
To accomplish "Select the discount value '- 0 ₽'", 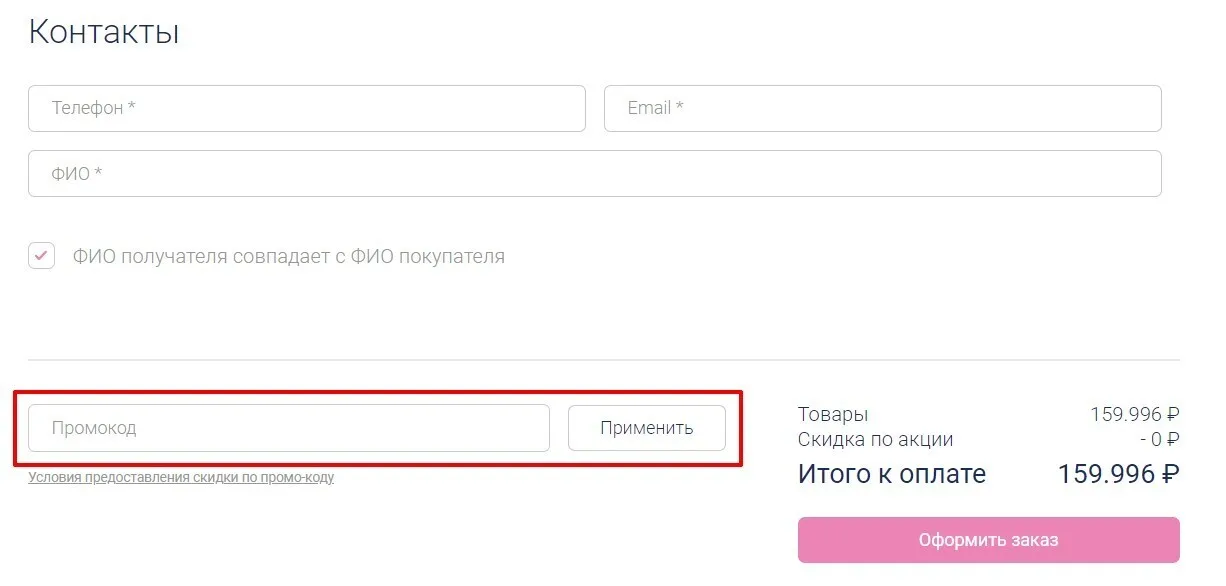I will click(x=1160, y=439).
